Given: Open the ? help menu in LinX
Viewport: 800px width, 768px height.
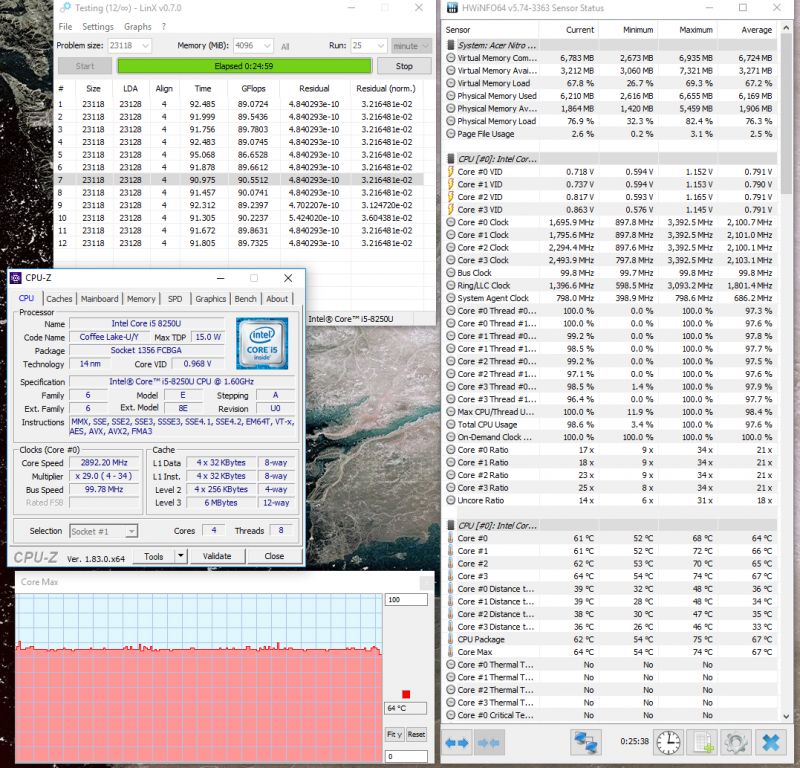Looking at the screenshot, I should pos(164,27).
